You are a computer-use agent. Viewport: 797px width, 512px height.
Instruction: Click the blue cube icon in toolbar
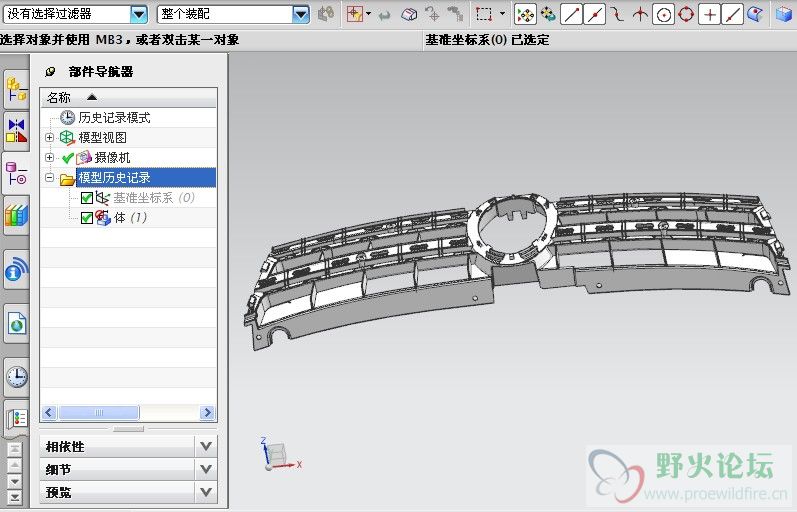tap(784, 14)
